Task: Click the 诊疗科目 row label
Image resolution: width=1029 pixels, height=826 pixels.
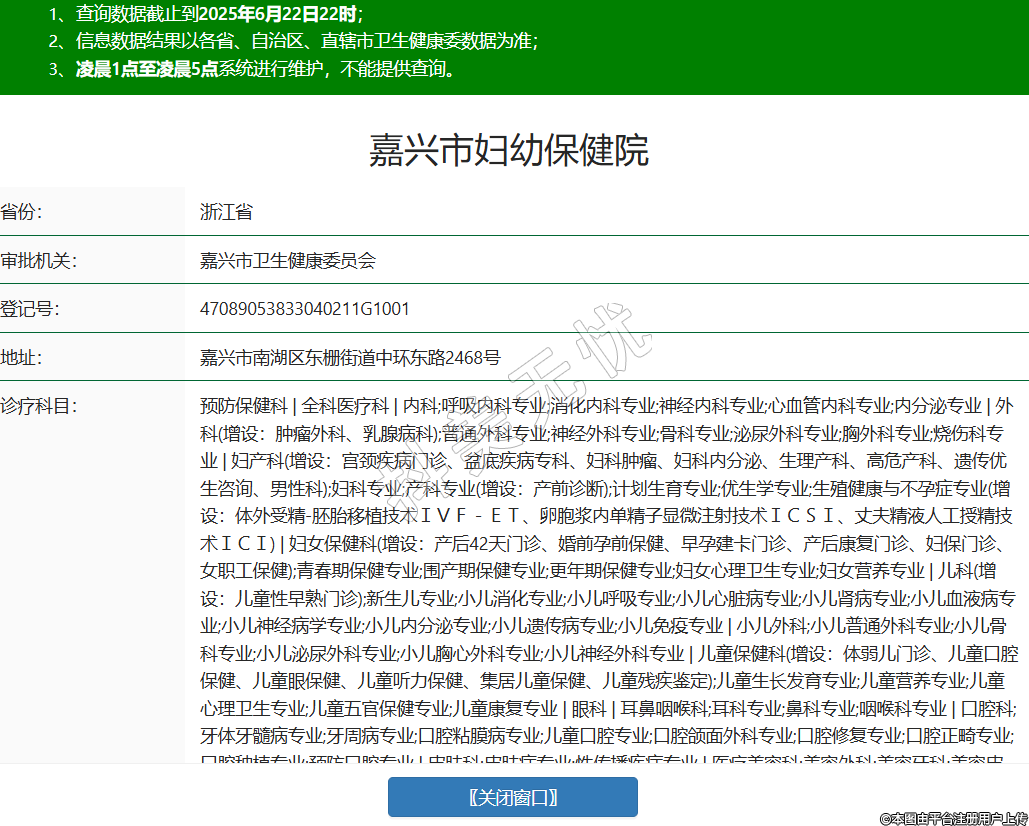Action: (39, 406)
